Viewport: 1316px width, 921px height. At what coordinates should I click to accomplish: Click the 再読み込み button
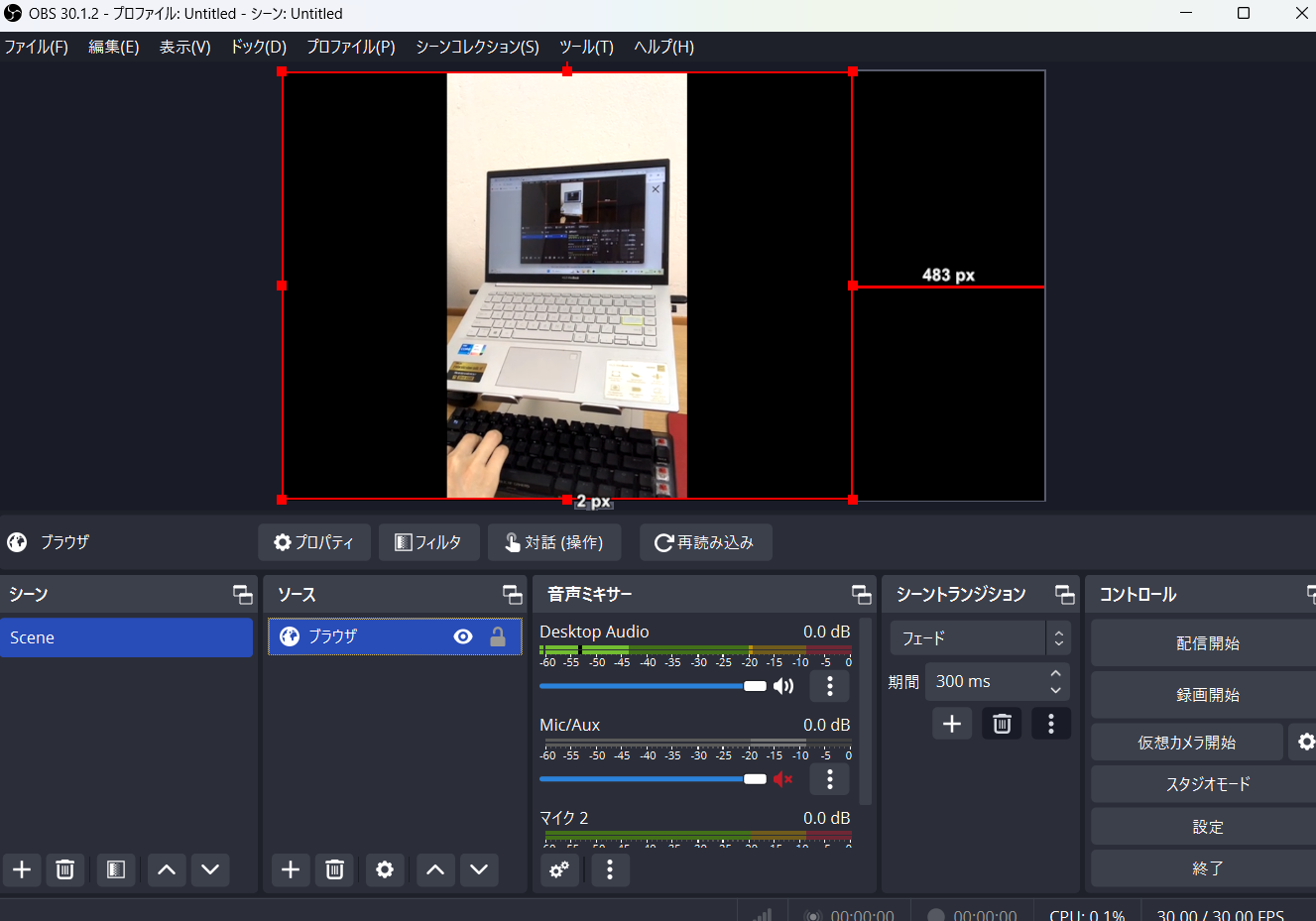[705, 542]
